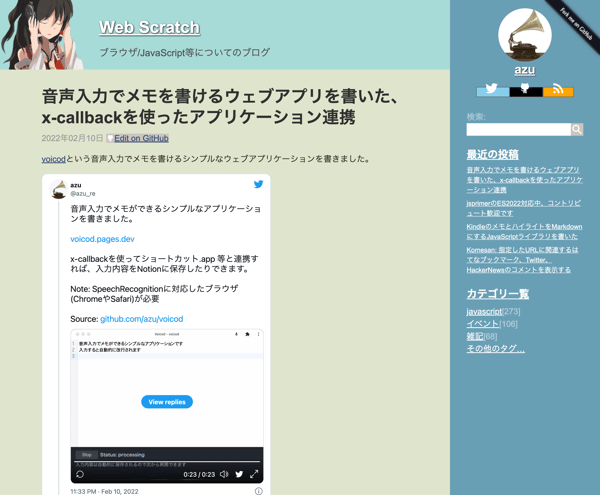The width and height of the screenshot is (600, 495).
Task: Click the azu display name in tweet
Action: tap(76, 185)
